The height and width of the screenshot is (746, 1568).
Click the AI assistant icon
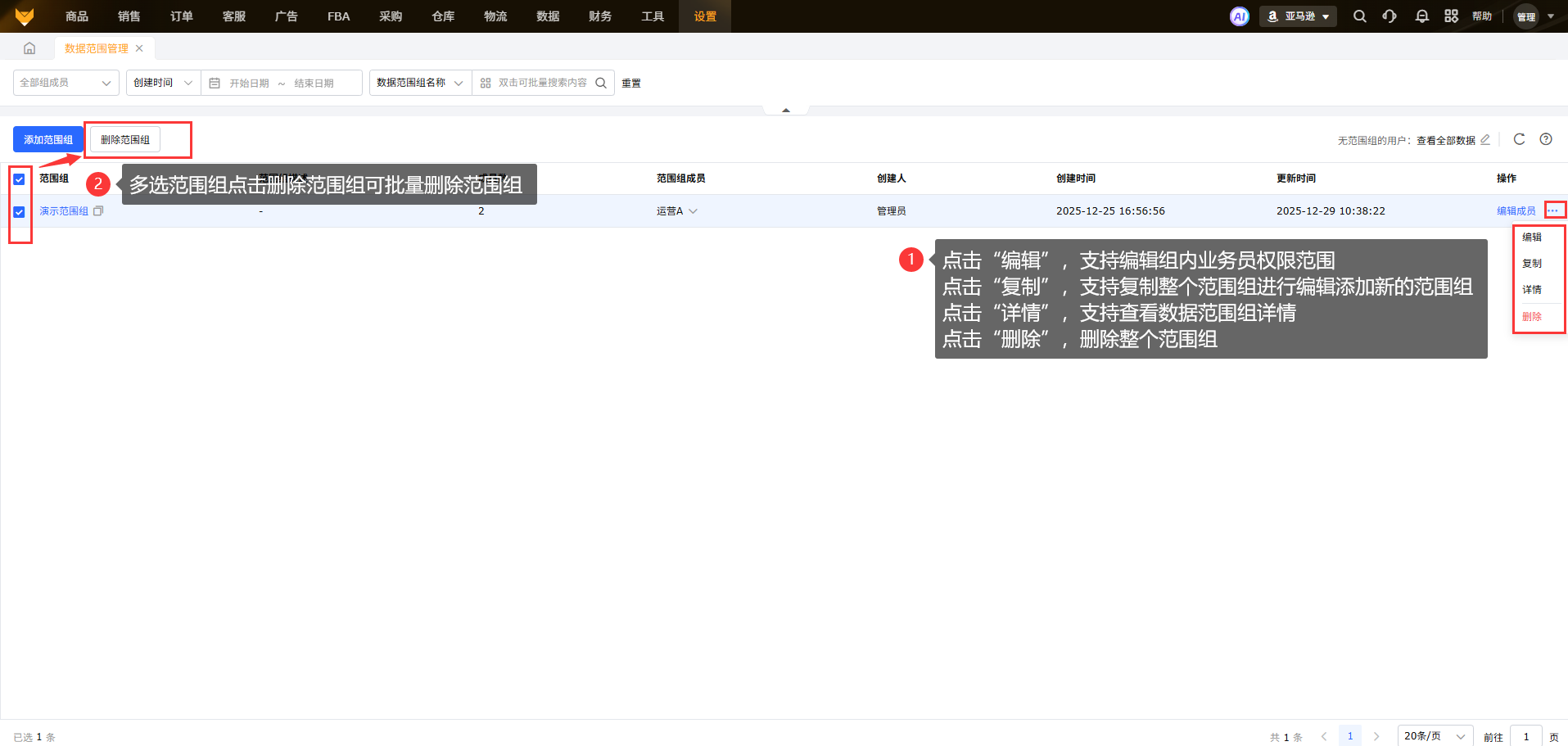[x=1239, y=16]
